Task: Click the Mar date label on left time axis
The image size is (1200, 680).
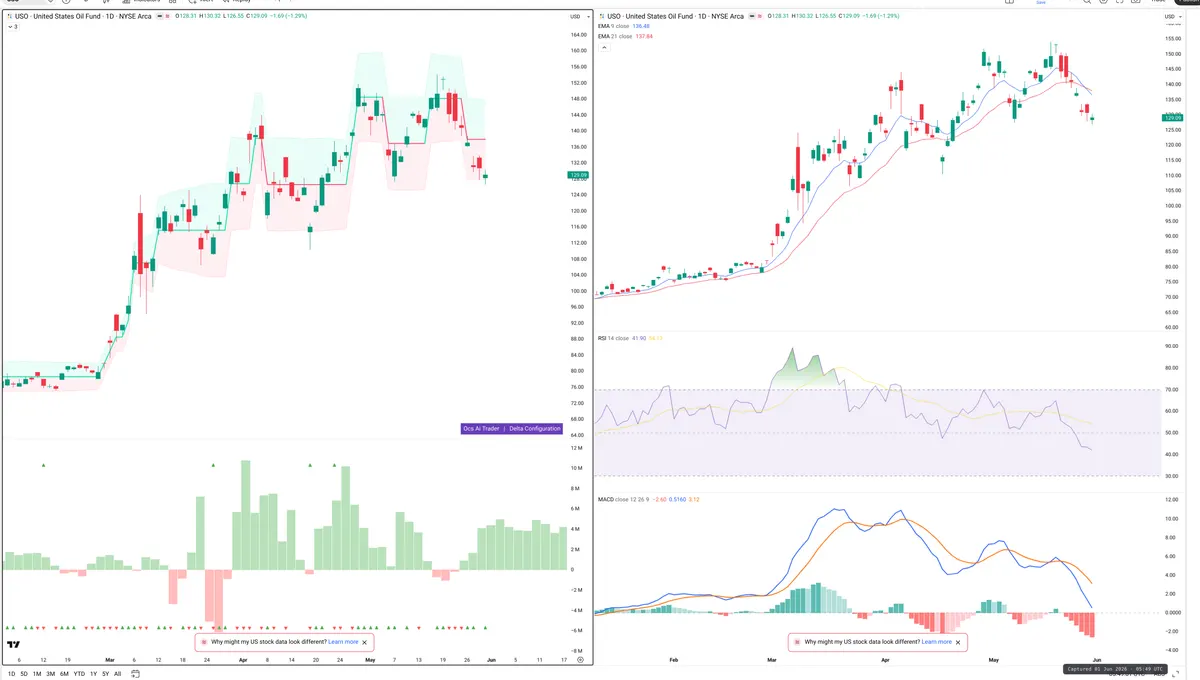Action: [109, 660]
